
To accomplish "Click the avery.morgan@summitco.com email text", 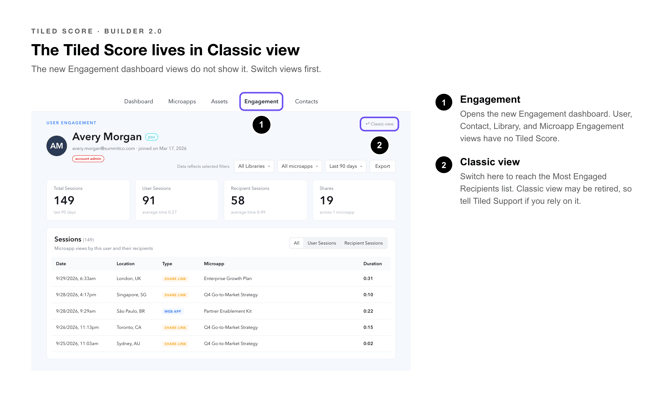I will point(104,148).
